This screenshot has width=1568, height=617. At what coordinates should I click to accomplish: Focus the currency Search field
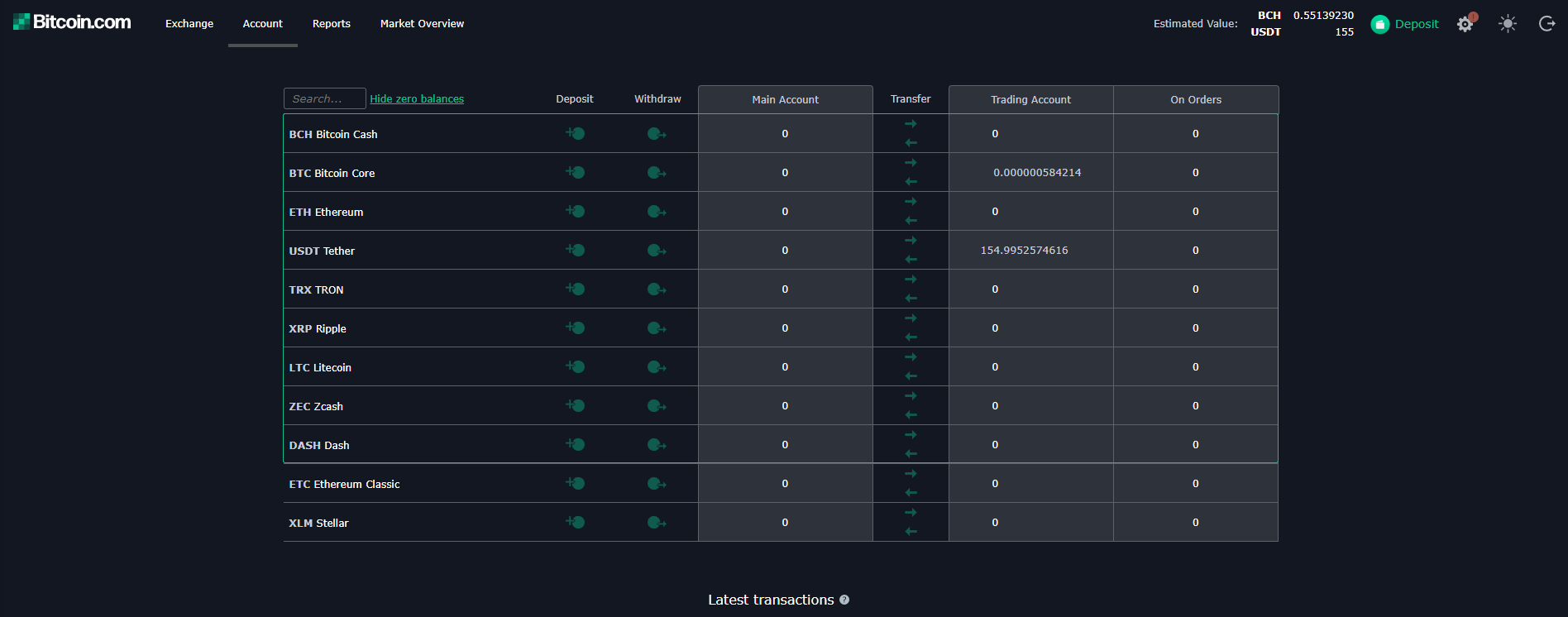[325, 98]
